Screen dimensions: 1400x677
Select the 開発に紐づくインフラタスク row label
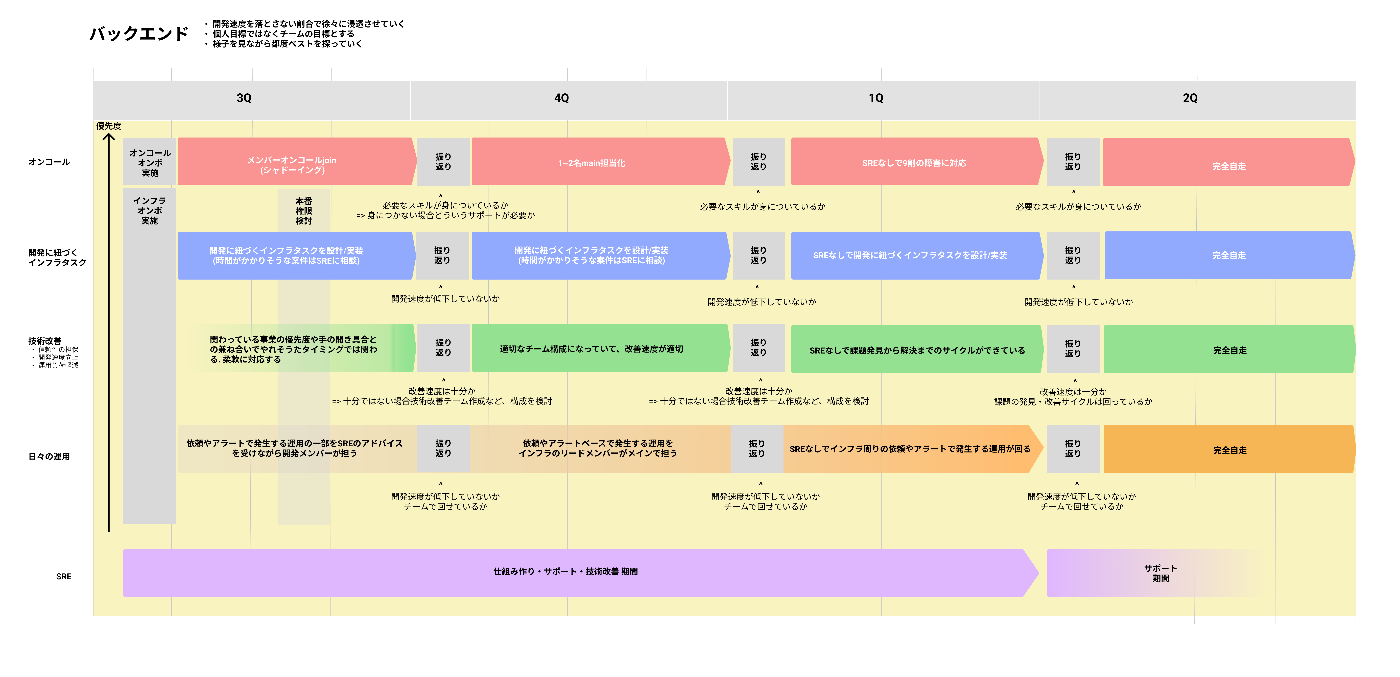pyautogui.click(x=58, y=256)
